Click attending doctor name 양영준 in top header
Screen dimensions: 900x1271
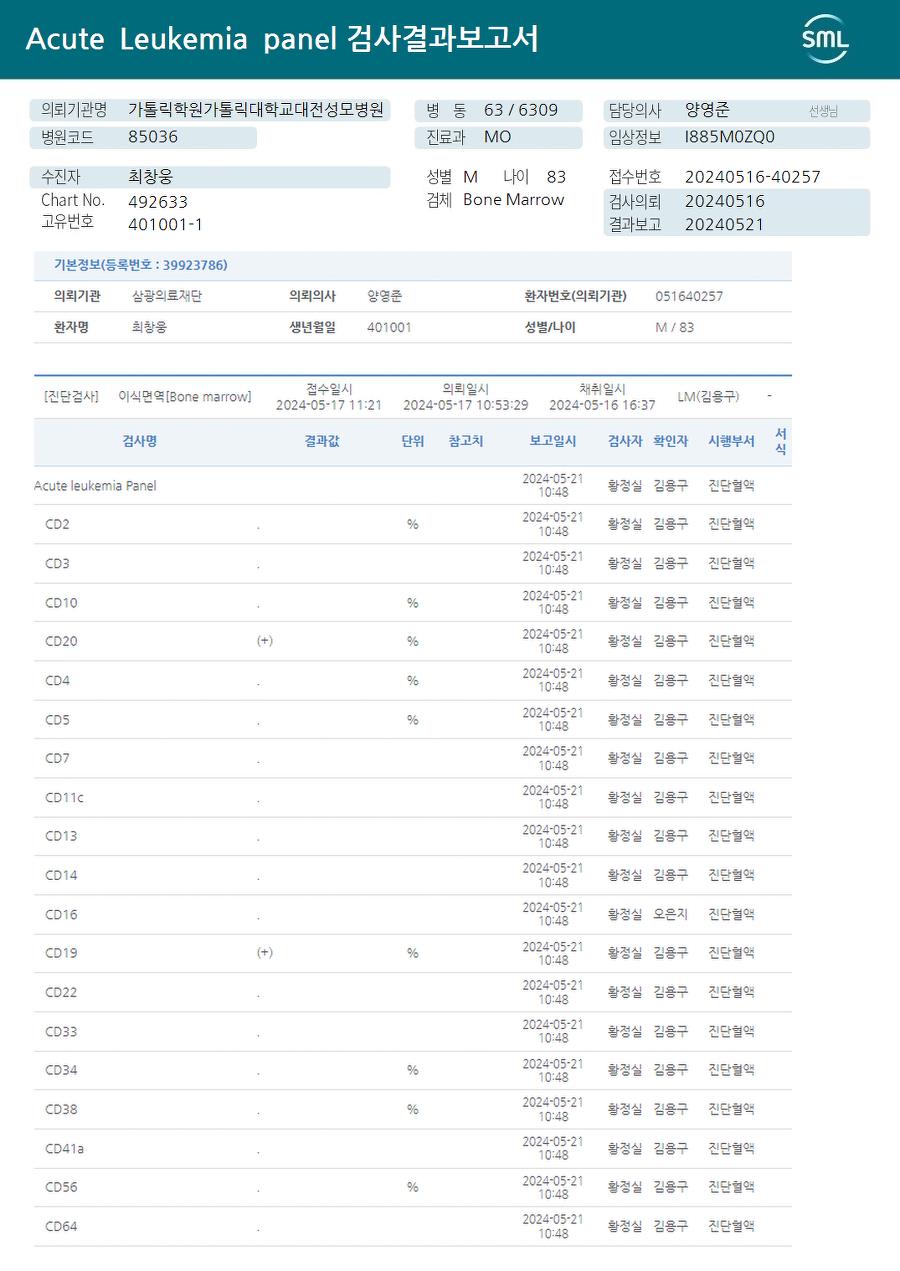pos(707,110)
